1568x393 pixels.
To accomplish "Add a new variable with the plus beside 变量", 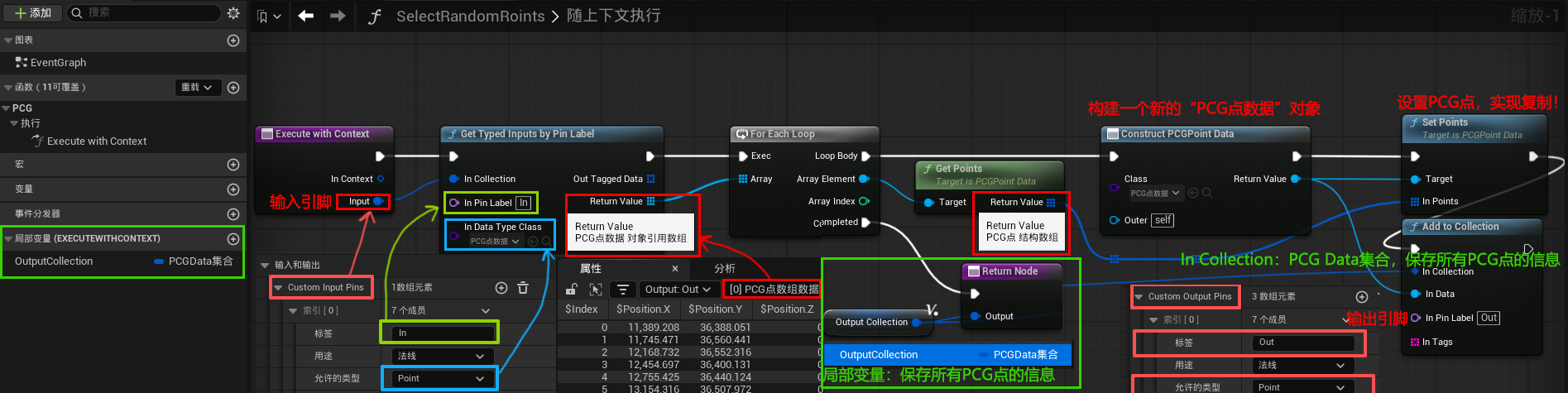I will tap(233, 189).
